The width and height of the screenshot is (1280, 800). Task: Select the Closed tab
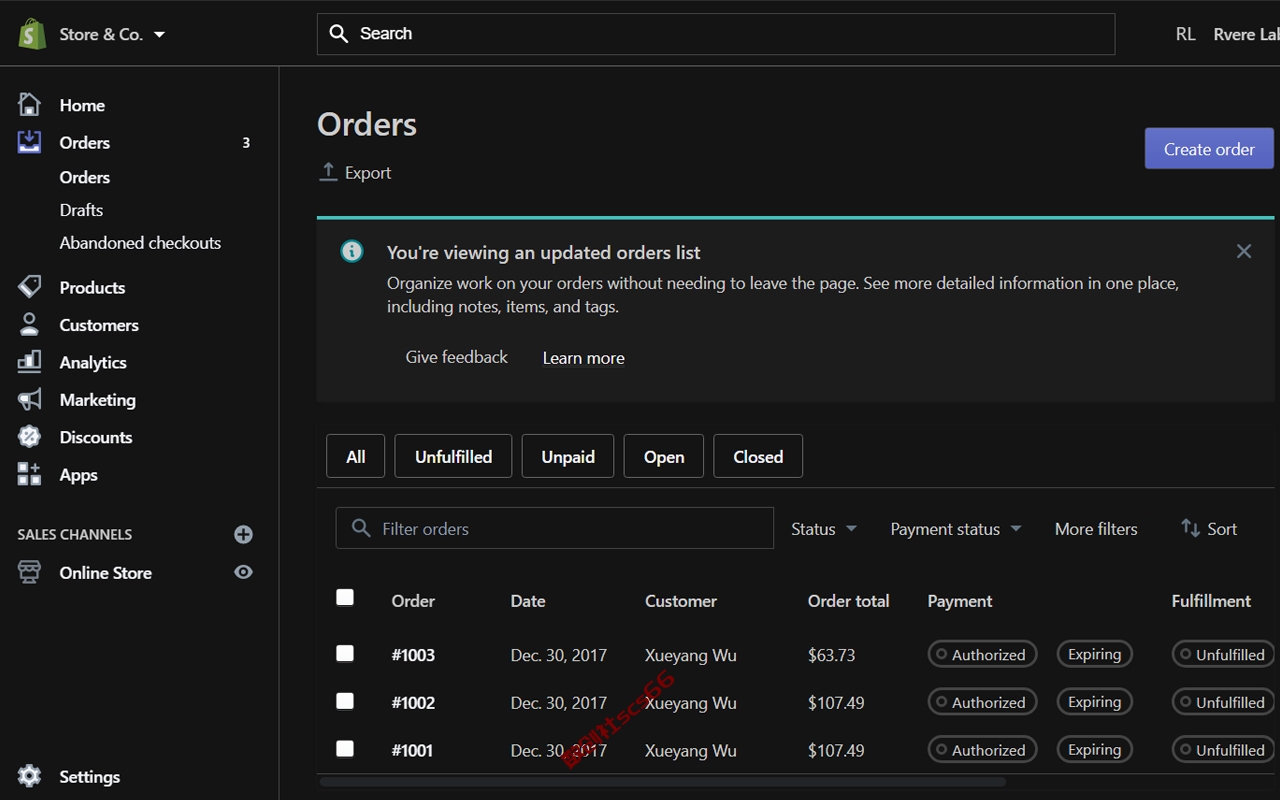click(758, 456)
